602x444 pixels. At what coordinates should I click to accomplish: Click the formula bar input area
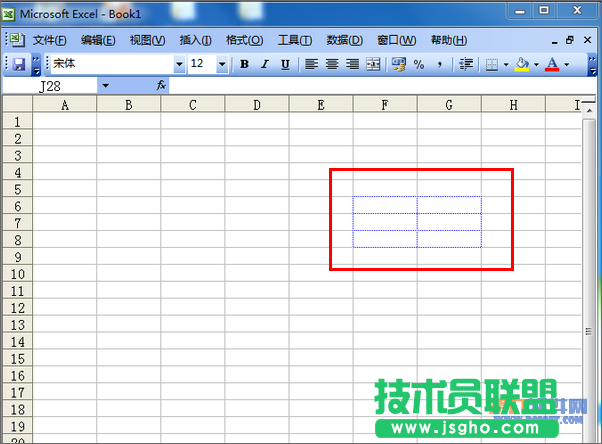coord(382,86)
